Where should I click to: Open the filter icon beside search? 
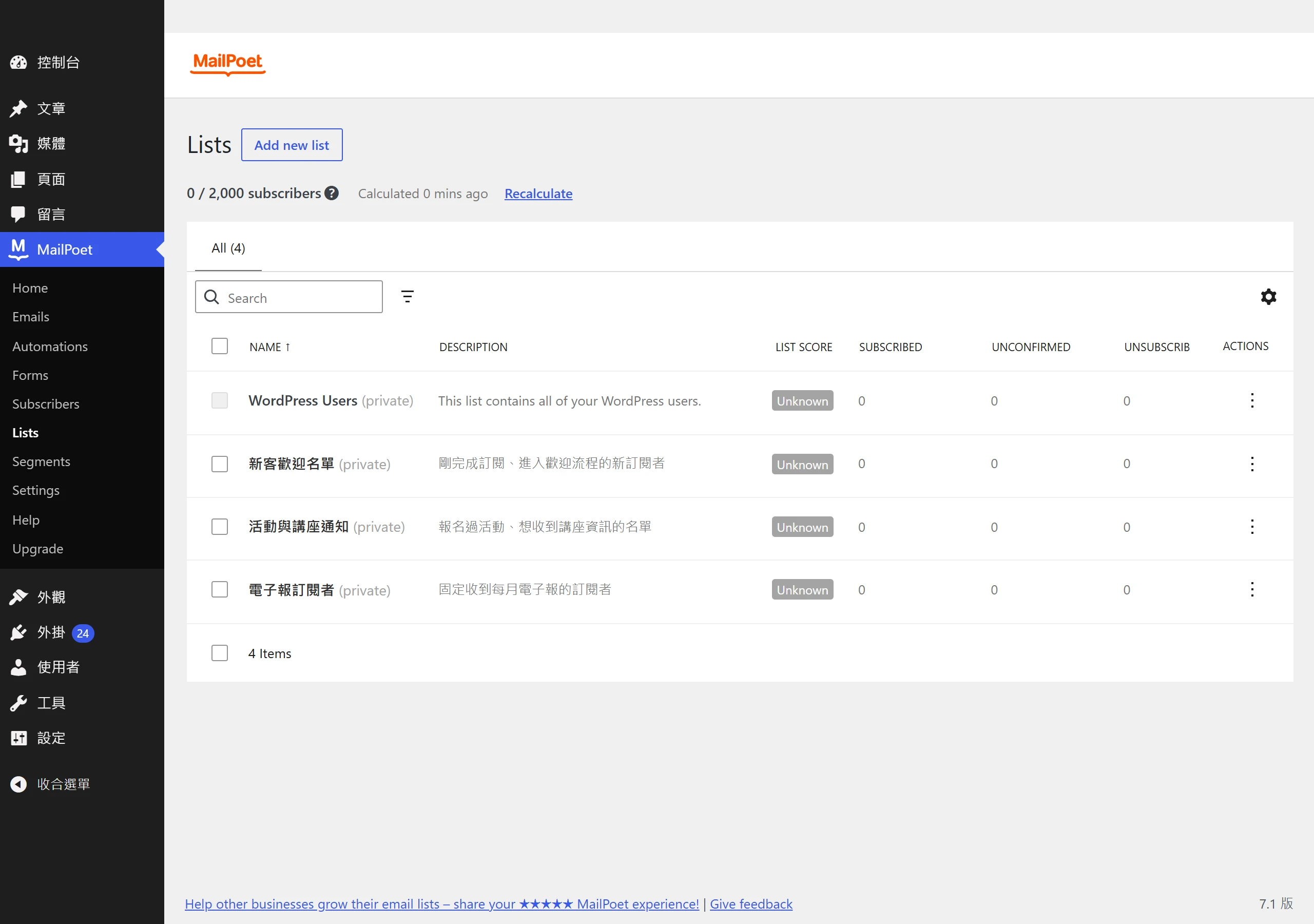pos(408,297)
